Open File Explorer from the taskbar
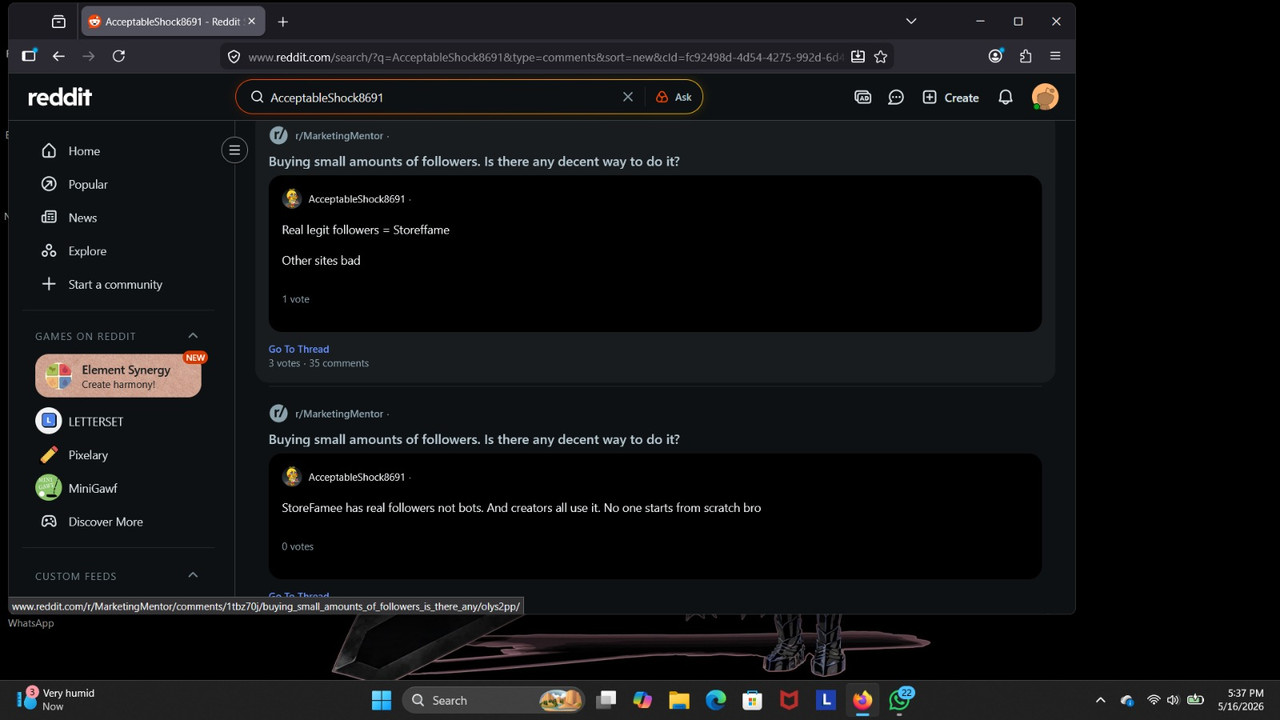This screenshot has width=1280, height=720. [x=679, y=700]
